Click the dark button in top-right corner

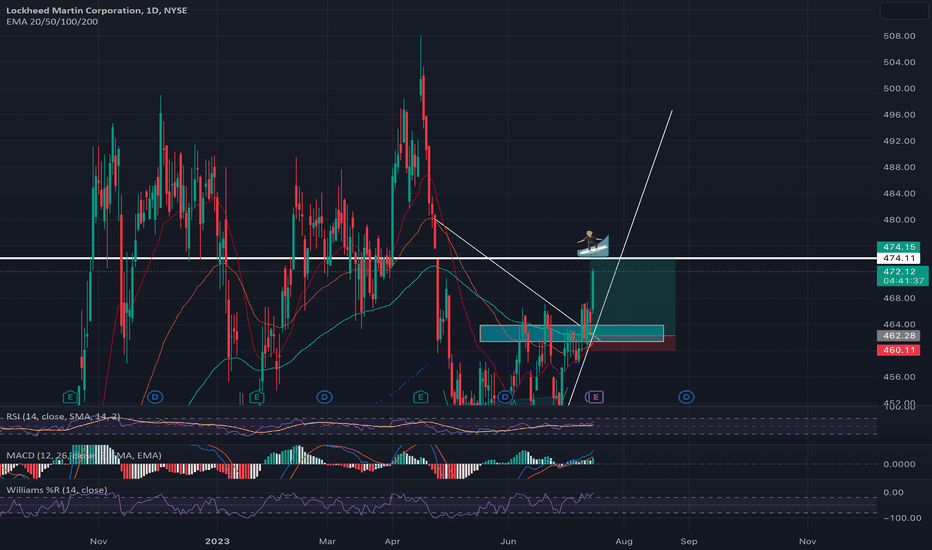pos(903,10)
